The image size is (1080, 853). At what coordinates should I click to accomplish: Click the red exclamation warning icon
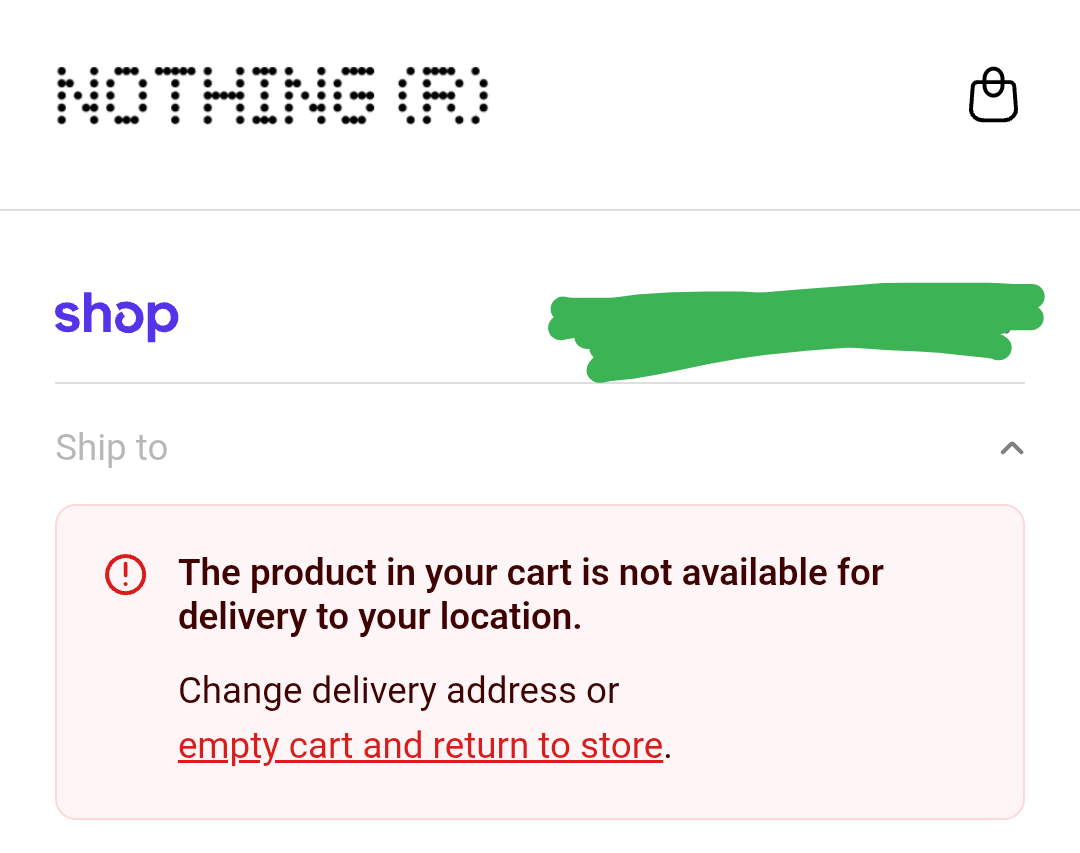click(x=126, y=574)
